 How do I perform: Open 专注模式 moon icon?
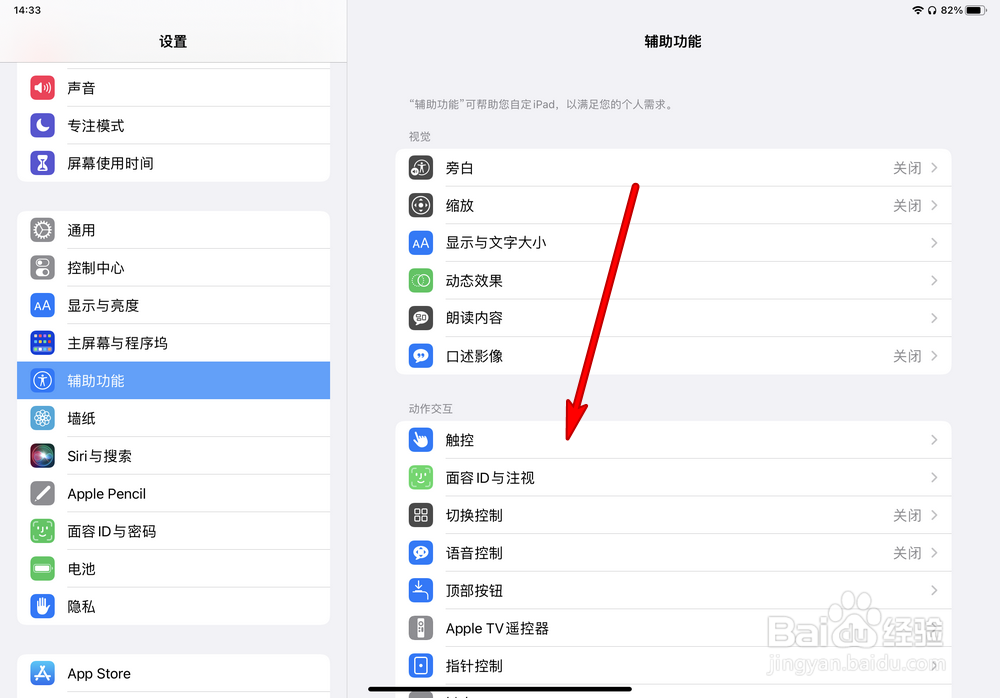click(x=42, y=125)
